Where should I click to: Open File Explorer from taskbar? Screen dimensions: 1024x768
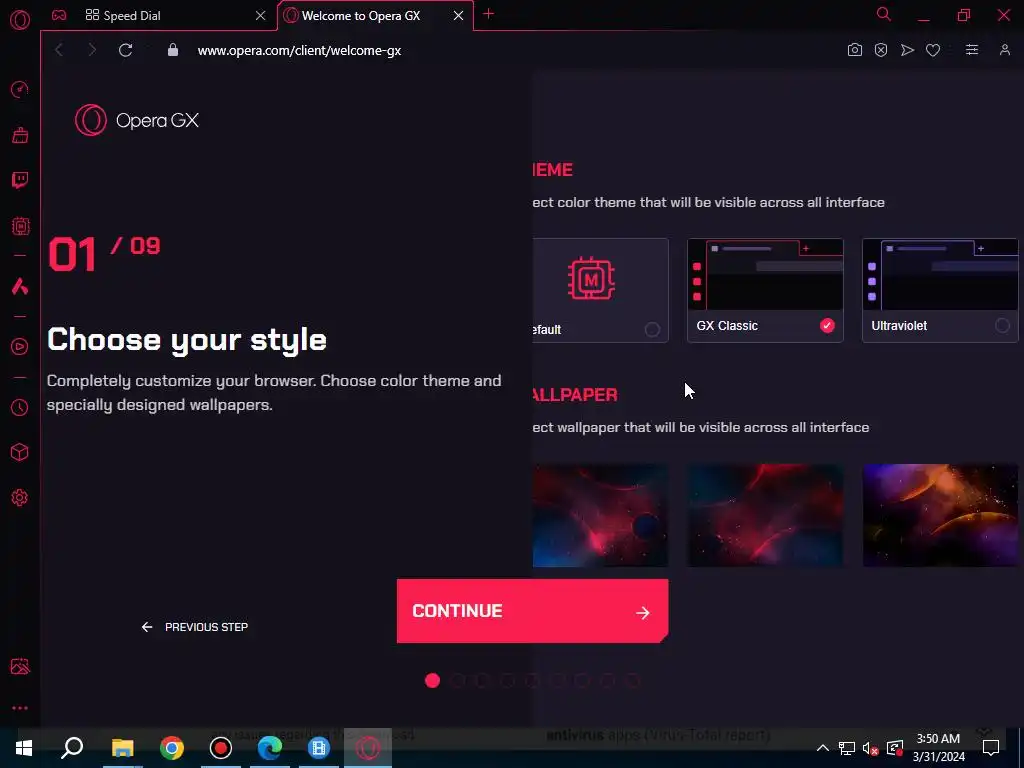(x=122, y=748)
